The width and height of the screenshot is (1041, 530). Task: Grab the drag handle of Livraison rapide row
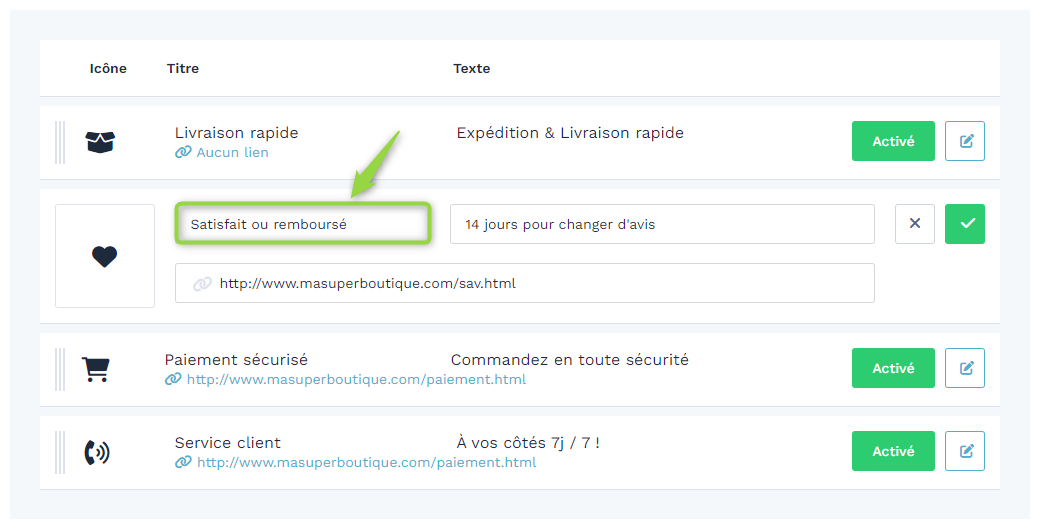pos(60,142)
